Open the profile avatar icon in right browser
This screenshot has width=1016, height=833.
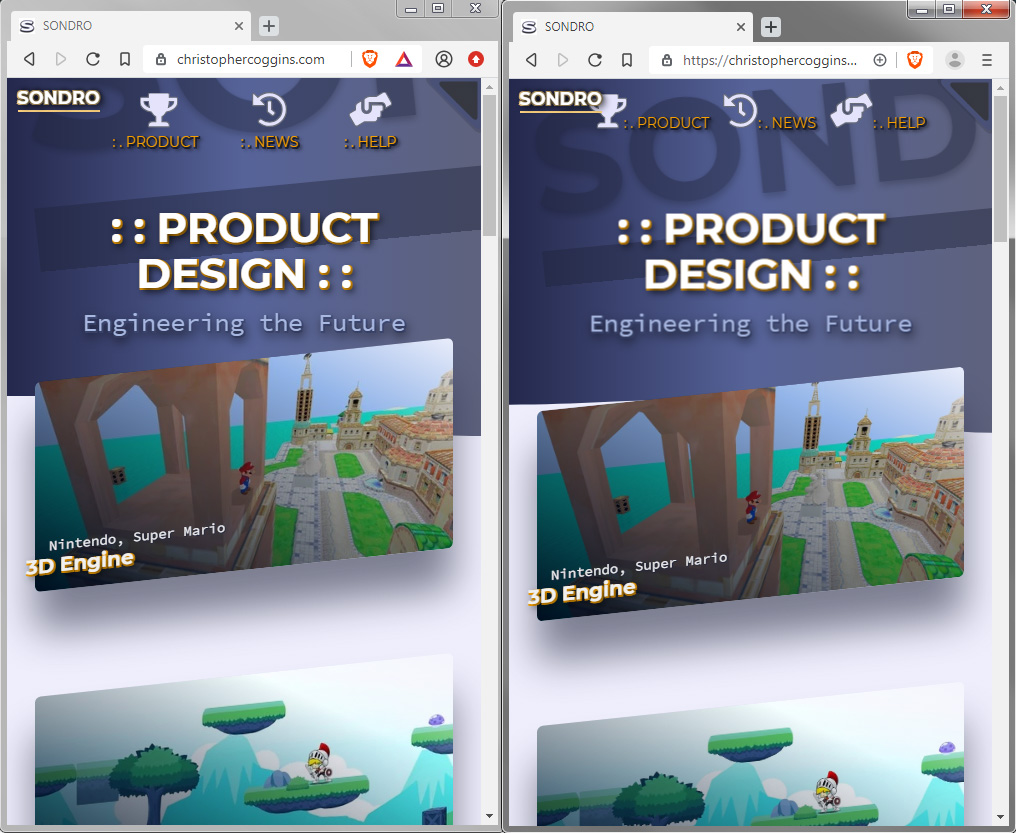955,60
